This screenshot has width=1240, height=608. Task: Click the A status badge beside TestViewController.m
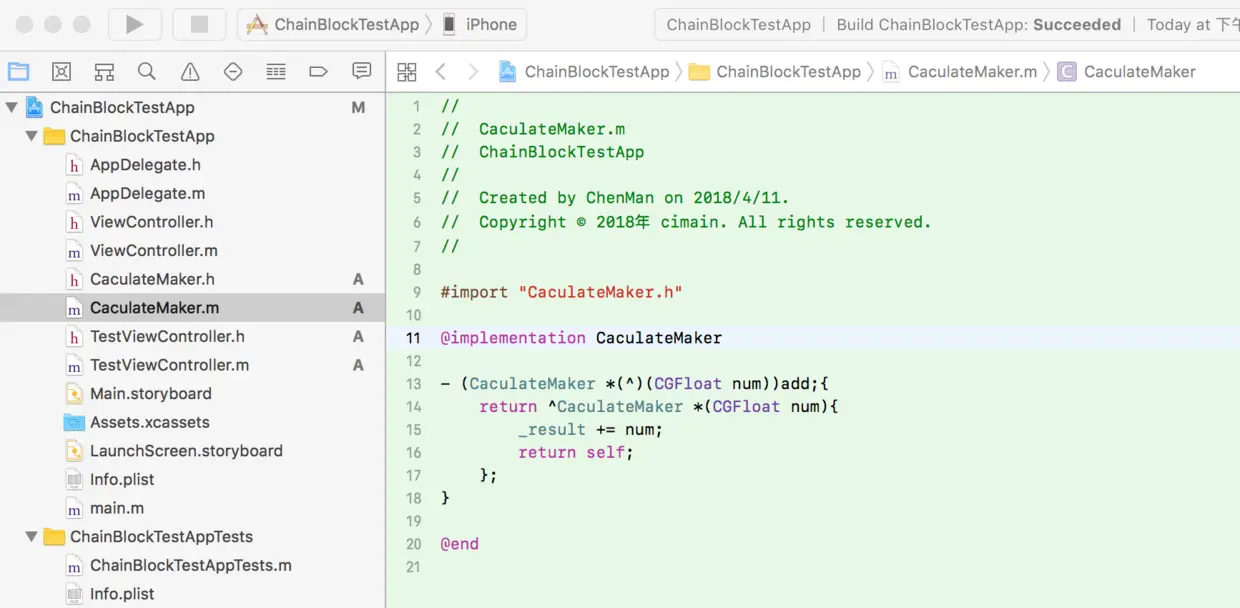coord(358,365)
